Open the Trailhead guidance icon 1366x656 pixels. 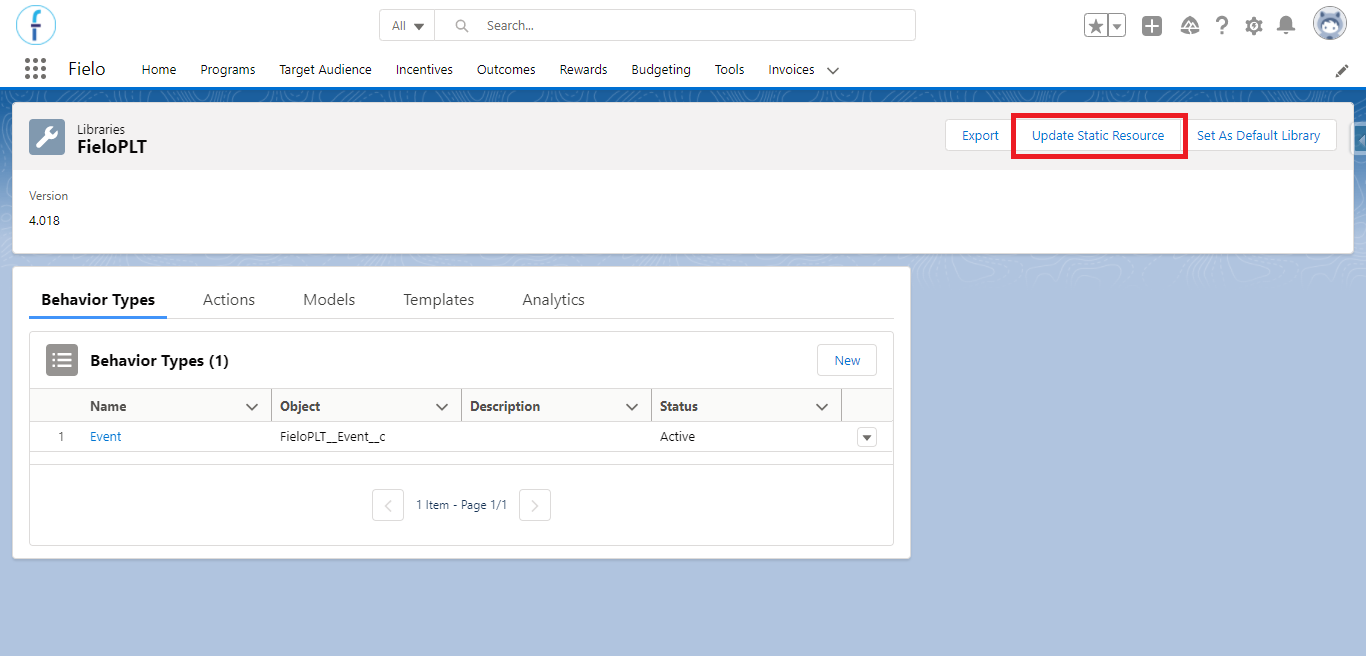pyautogui.click(x=1189, y=26)
